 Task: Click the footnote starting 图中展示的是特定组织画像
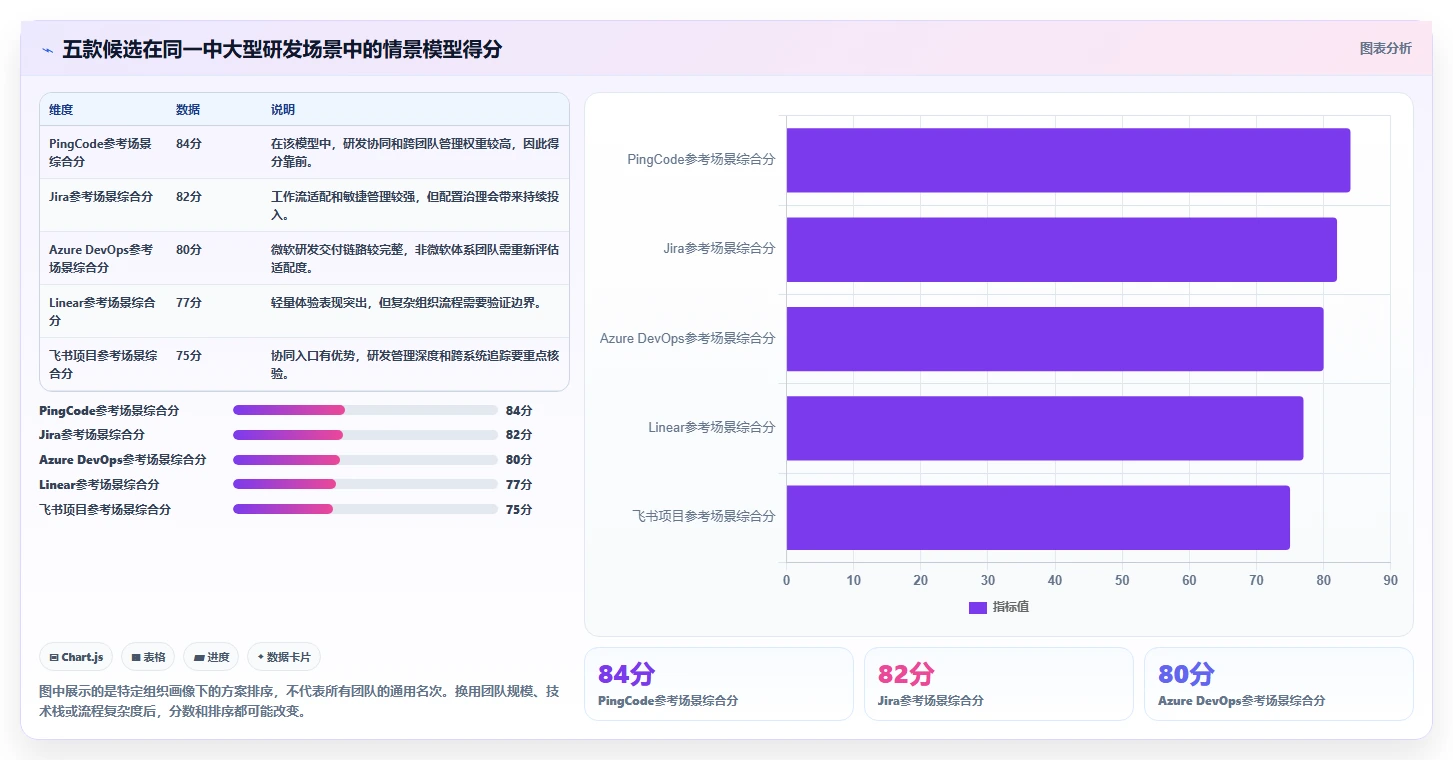coord(299,701)
